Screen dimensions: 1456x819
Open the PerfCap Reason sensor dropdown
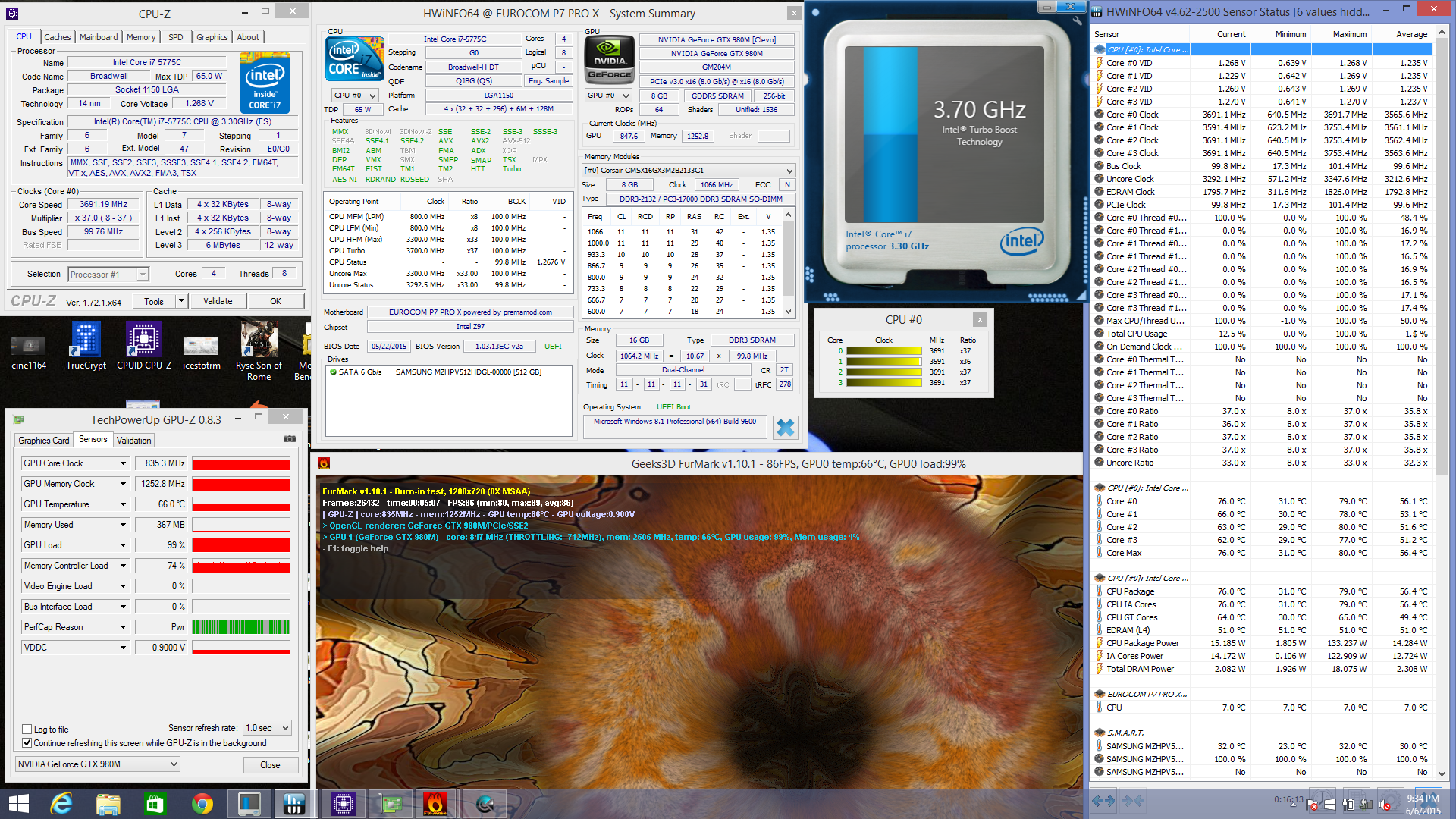point(123,627)
